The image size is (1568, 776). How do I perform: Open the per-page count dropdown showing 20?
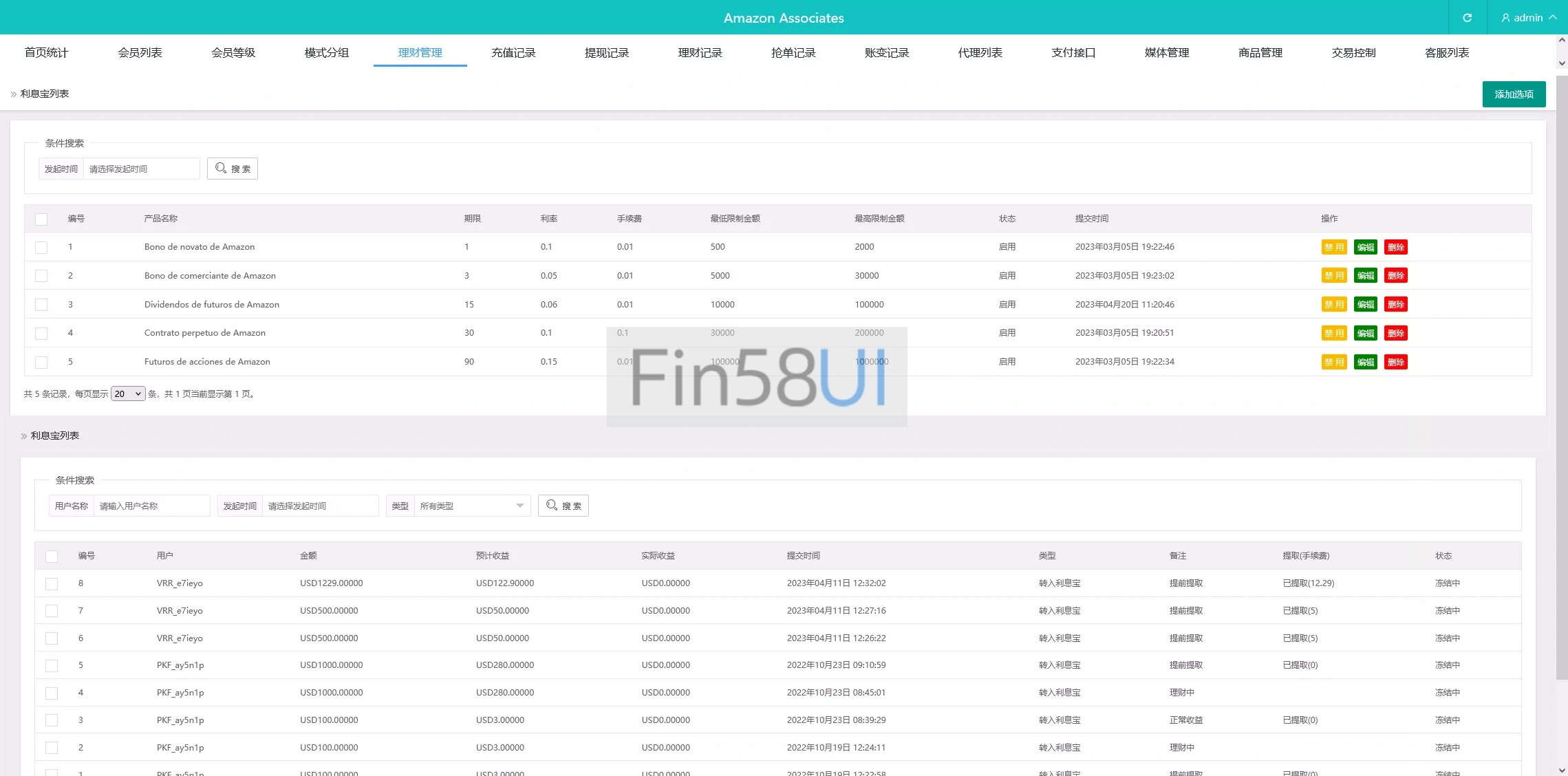pyautogui.click(x=128, y=394)
